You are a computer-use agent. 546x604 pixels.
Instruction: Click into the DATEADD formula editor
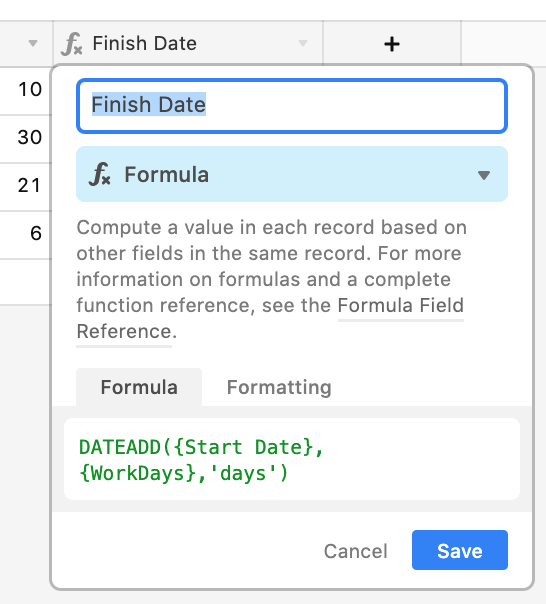[292, 459]
